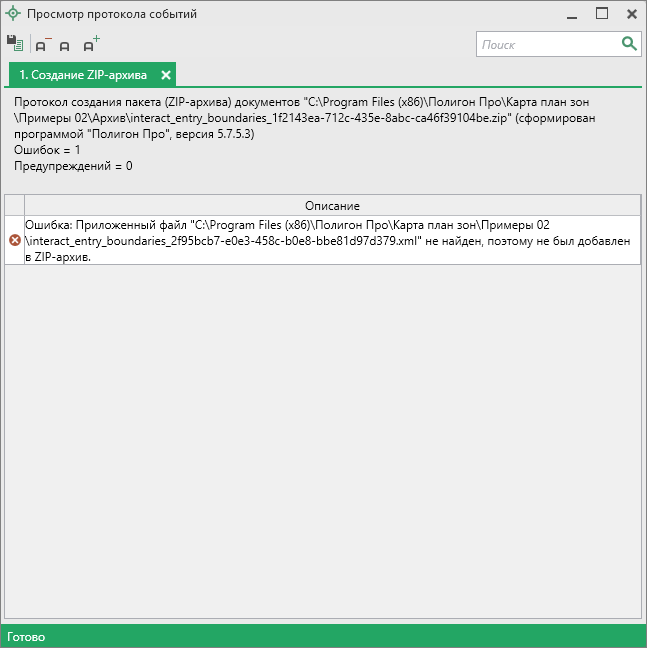Select the '1. Создание ZIP-архива' tab
Screen dimensions: 647x648
pos(82,75)
